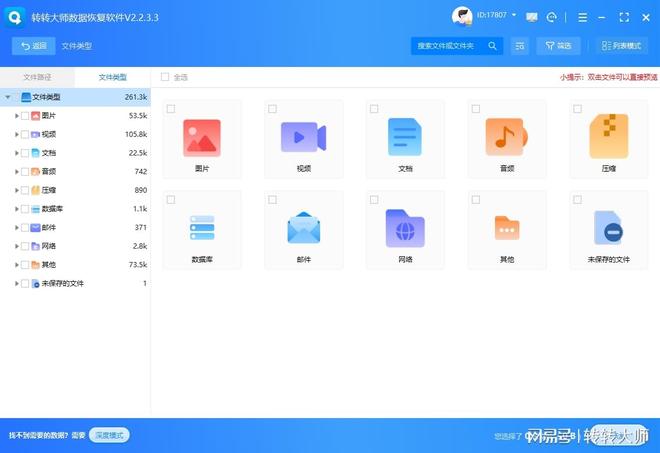This screenshot has height=453, width=660.
Task: Open the 图片 category card icon
Action: (x=202, y=138)
